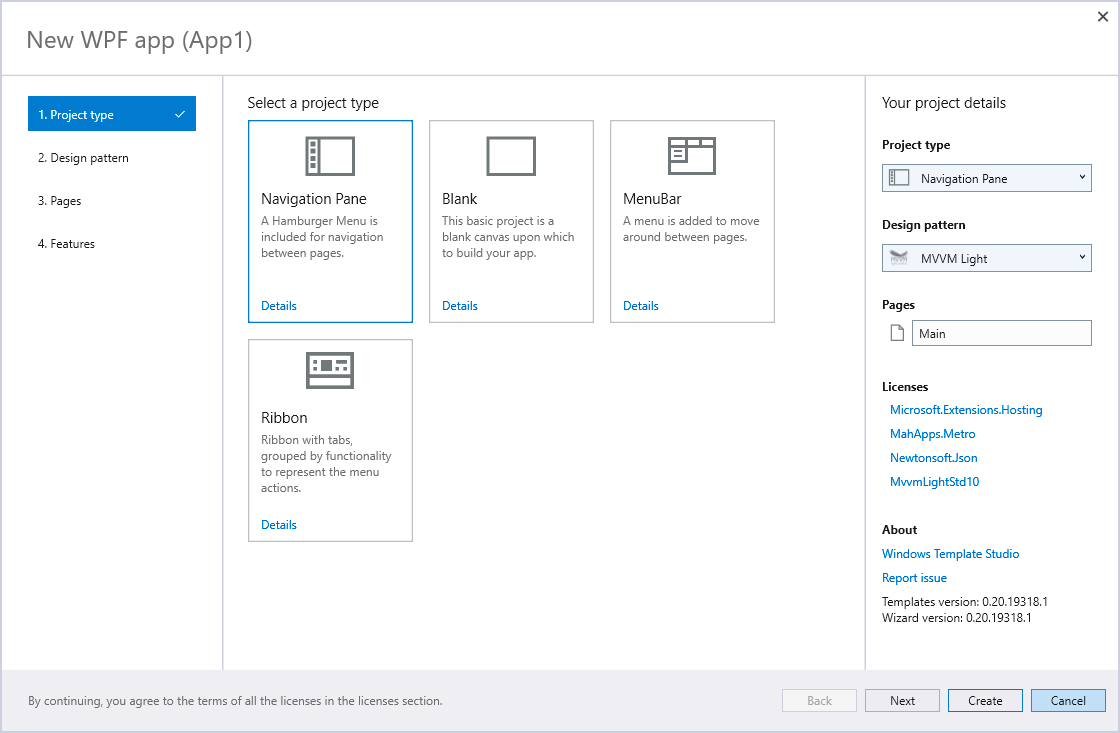
Task: Go to step 1. Project type
Action: point(111,114)
